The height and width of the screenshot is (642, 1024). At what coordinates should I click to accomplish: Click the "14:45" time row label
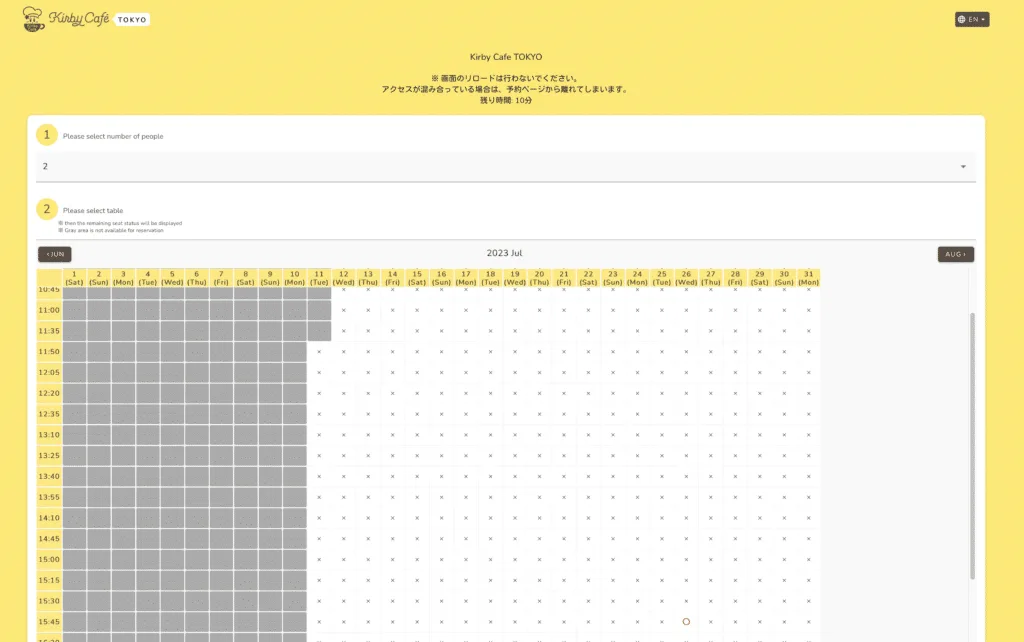49,539
